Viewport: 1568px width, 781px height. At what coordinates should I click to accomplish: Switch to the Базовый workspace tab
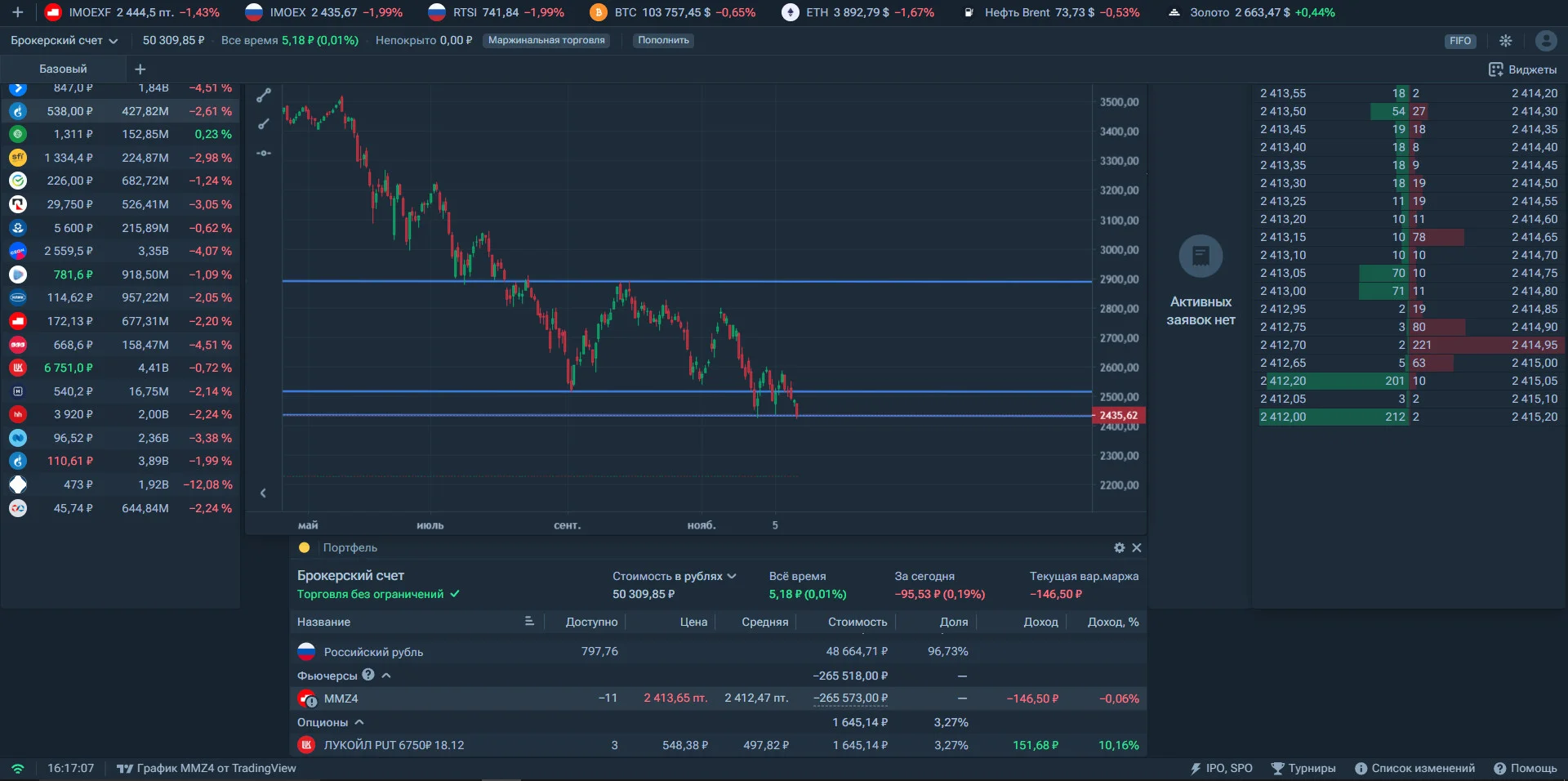coord(63,69)
